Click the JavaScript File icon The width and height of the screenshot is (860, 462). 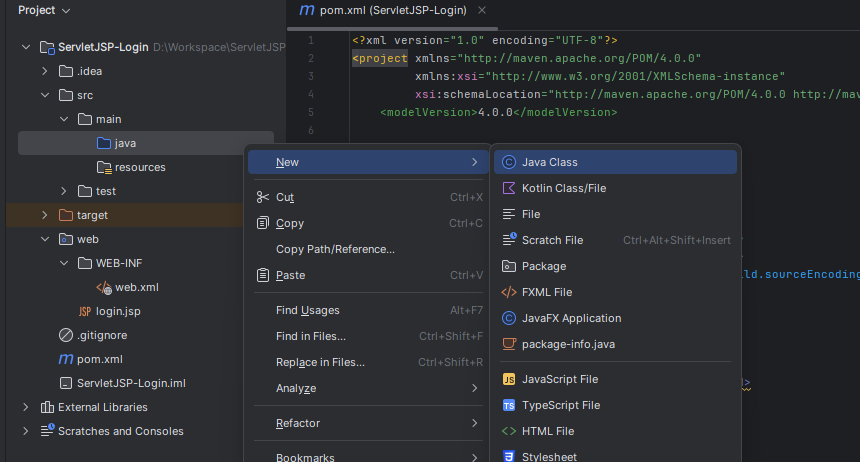(509, 379)
